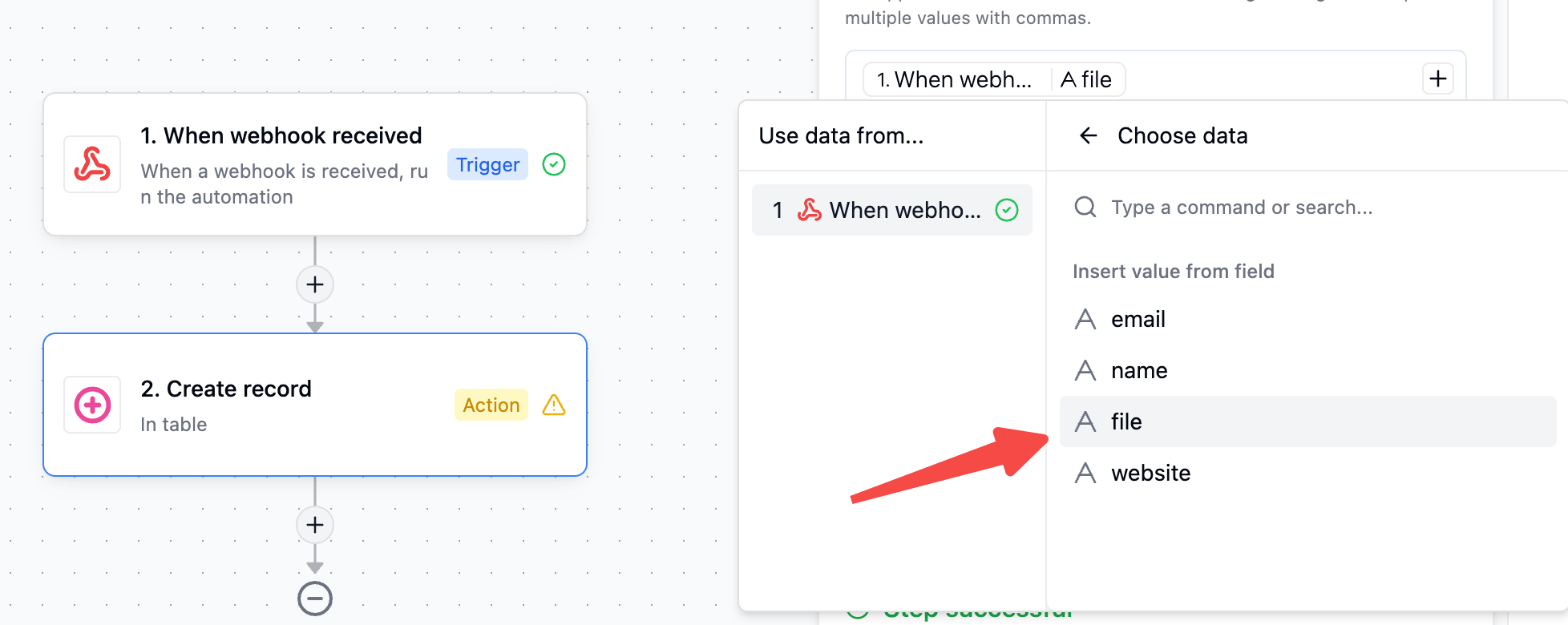The height and width of the screenshot is (625, 1568).
Task: Click the yellow warning triangle on Create record
Action: [x=554, y=405]
